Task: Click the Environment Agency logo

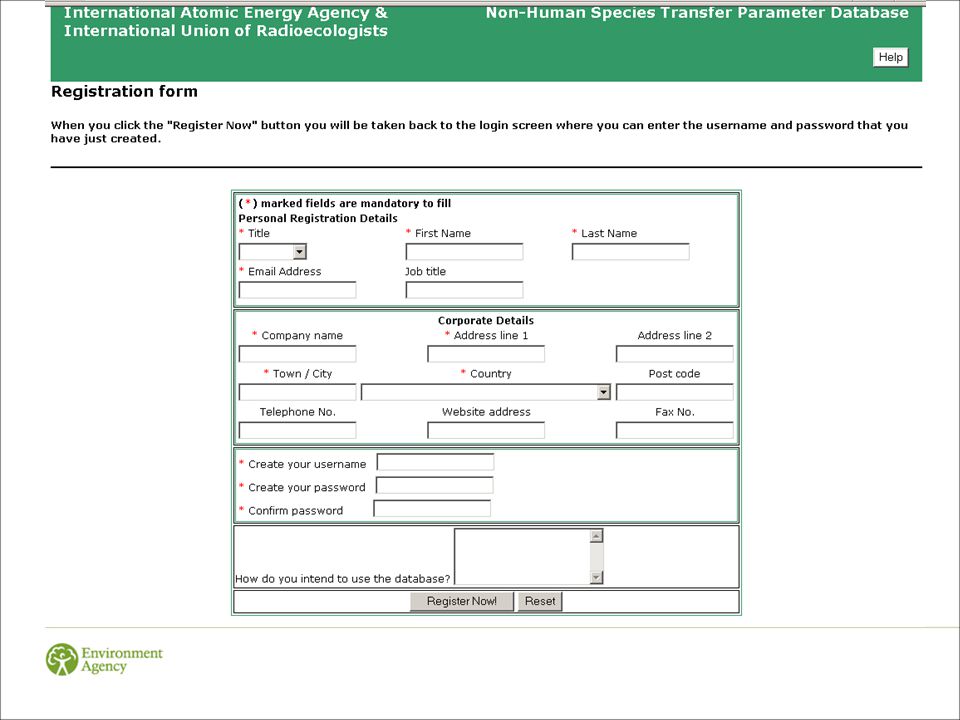Action: [x=104, y=659]
